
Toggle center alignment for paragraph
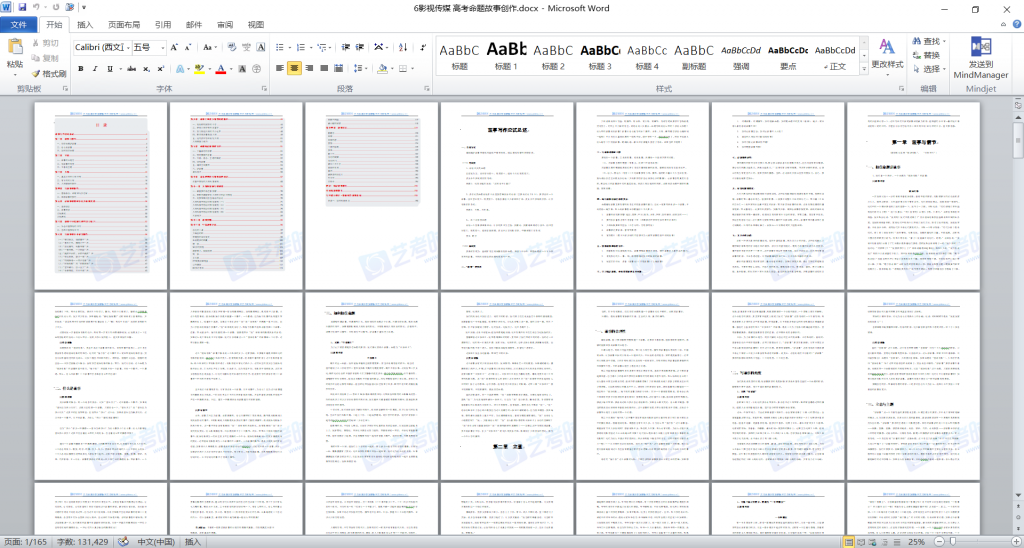[295, 69]
